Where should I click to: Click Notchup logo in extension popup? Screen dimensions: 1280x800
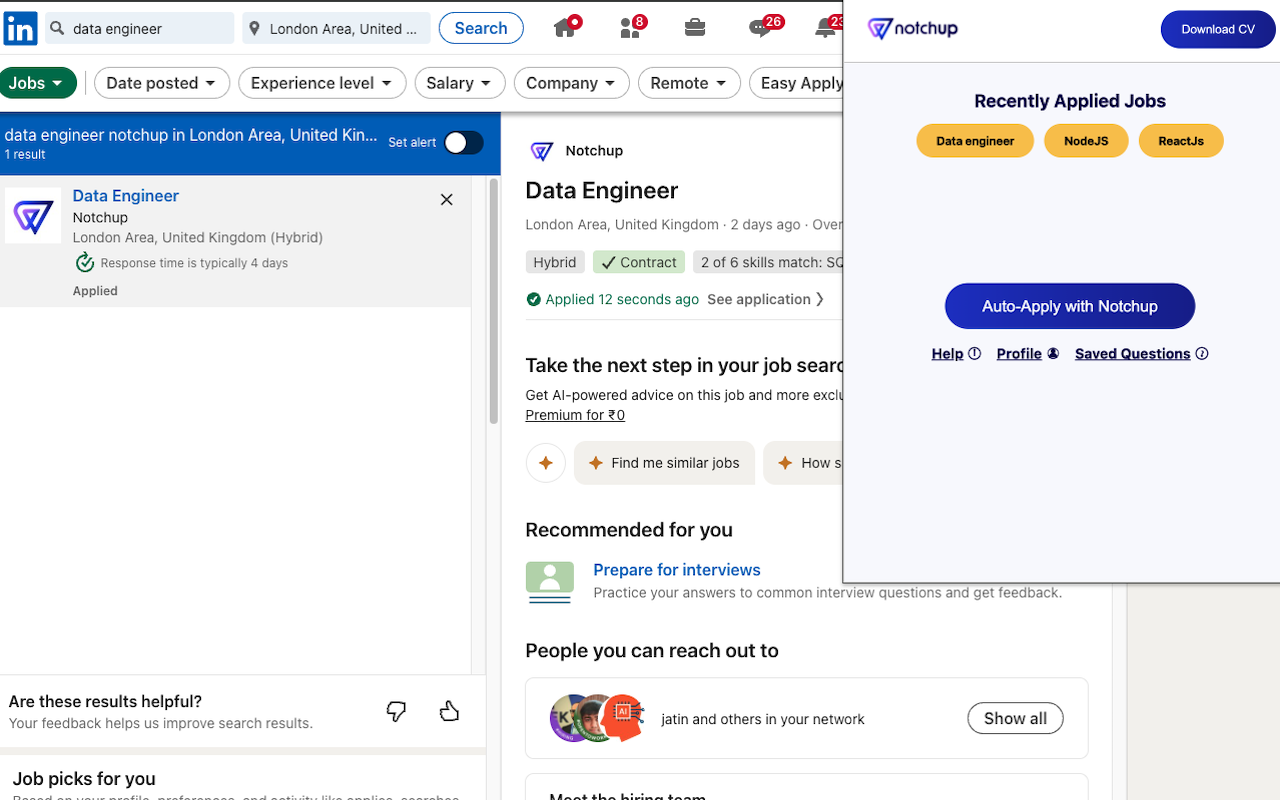coord(913,29)
